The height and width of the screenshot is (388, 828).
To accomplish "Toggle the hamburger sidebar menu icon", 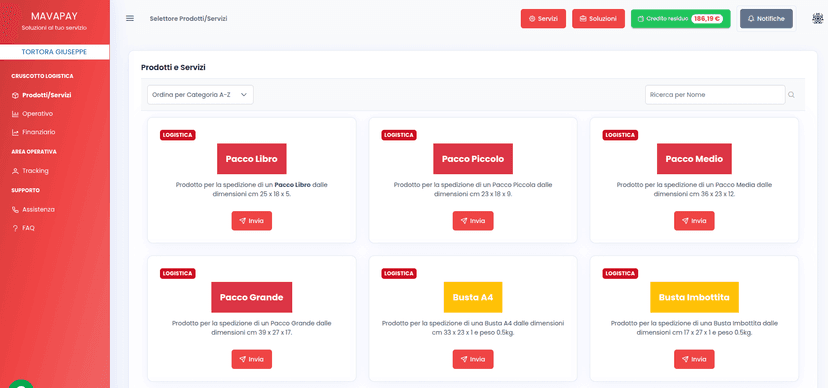I will coord(130,18).
